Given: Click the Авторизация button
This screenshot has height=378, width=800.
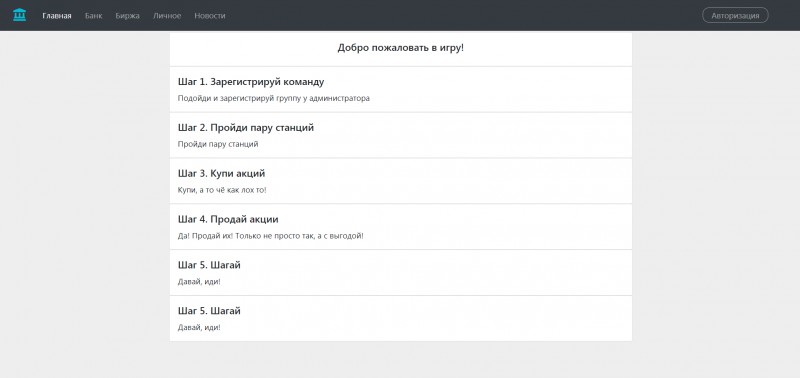Looking at the screenshot, I should (x=735, y=15).
